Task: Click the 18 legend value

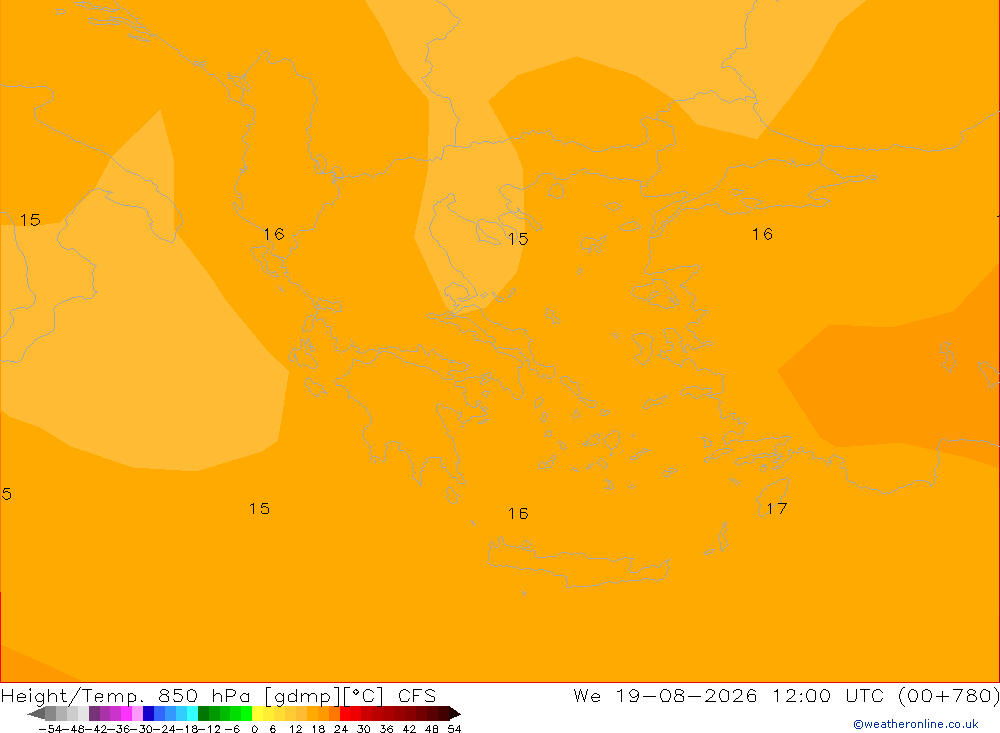Action: click(x=318, y=729)
